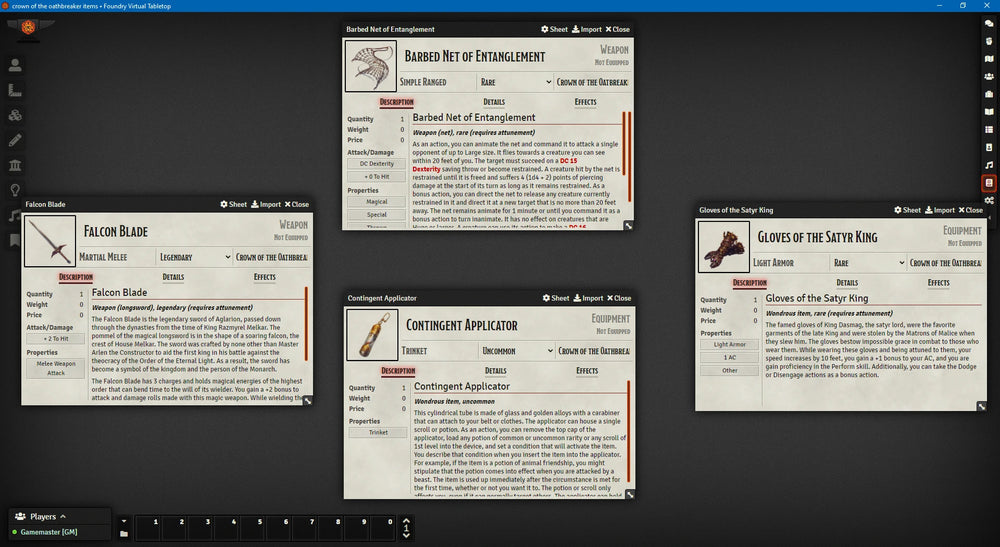Viewport: 1000px width, 547px height.
Task: Open the Game Settings cogs tab
Action: click(x=989, y=201)
